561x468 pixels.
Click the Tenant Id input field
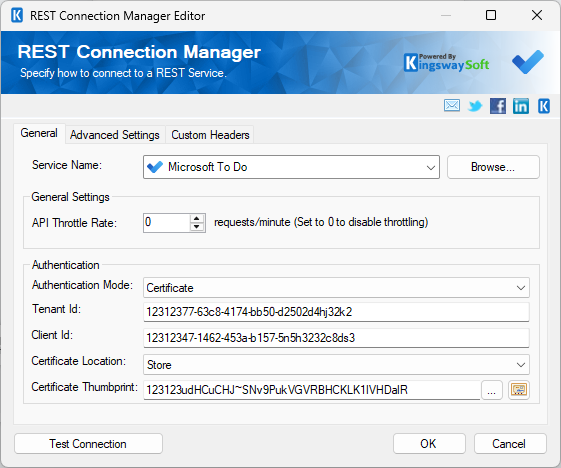pos(336,312)
